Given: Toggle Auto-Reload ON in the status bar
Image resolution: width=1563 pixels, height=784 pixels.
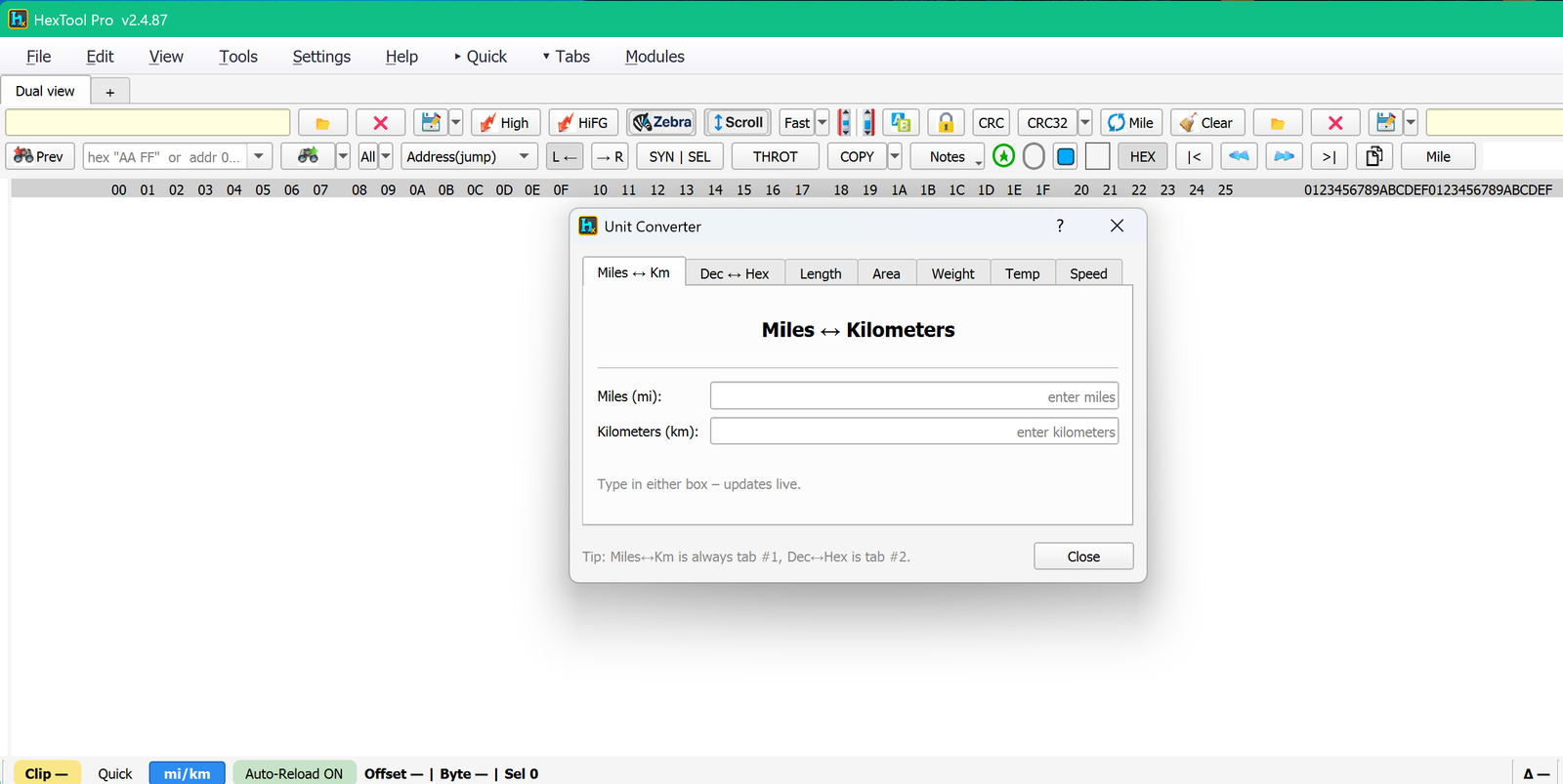Looking at the screenshot, I should (294, 773).
